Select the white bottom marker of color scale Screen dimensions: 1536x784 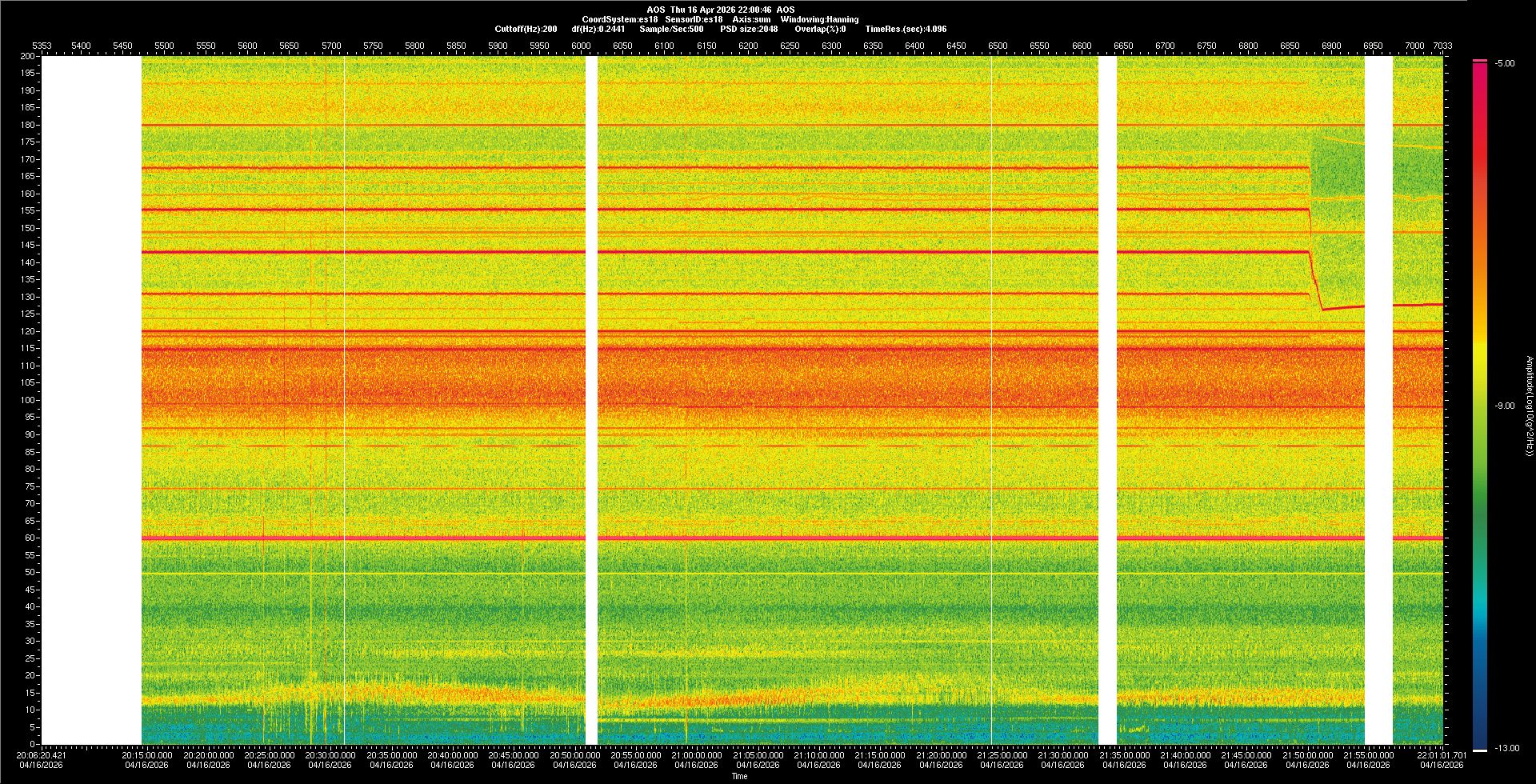[1480, 750]
